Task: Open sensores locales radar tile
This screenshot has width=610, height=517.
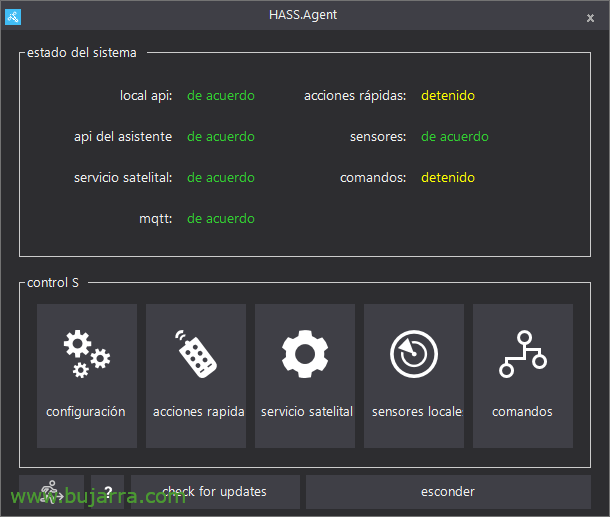Action: [x=414, y=376]
